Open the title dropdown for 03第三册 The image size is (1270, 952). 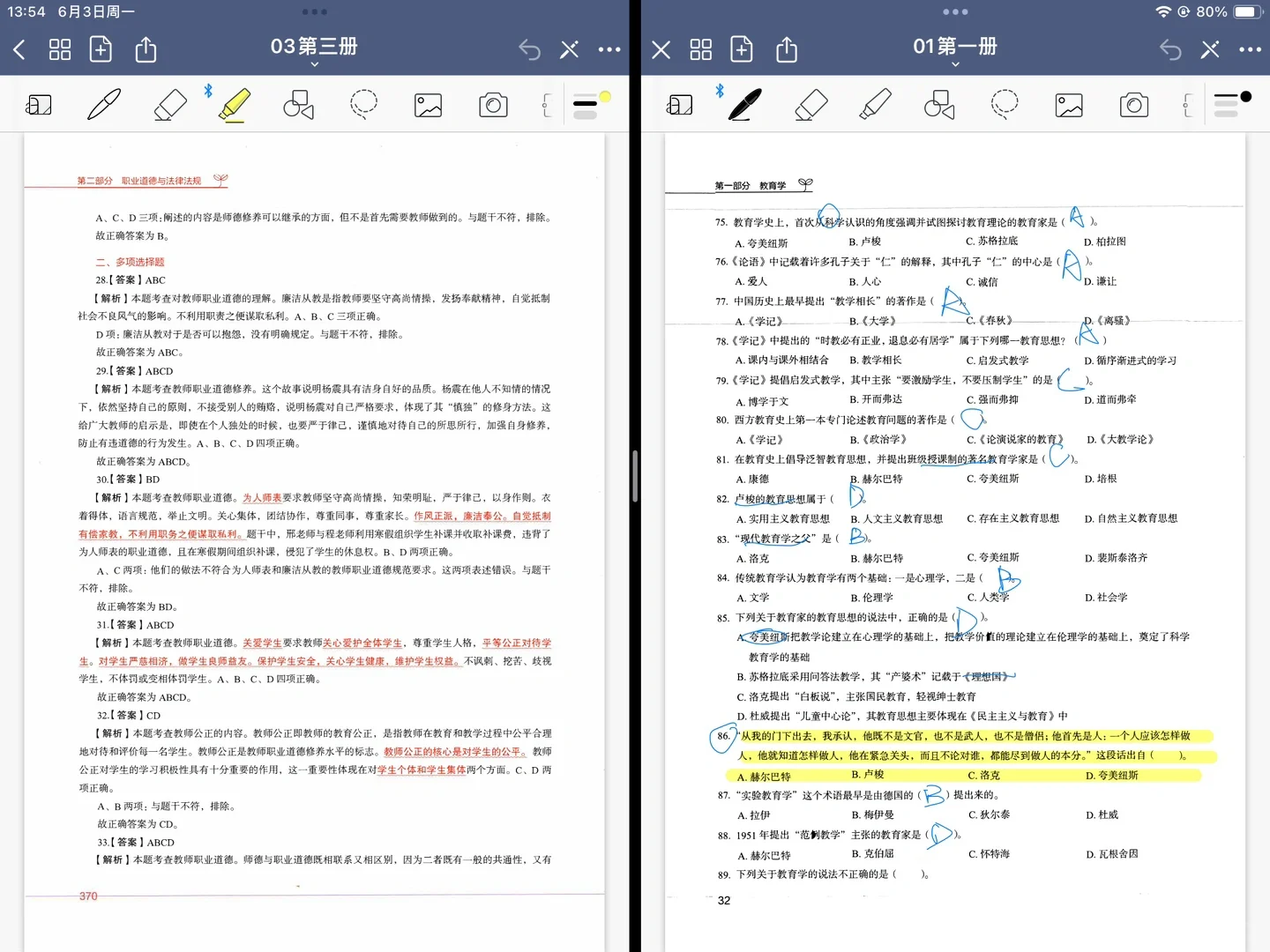coord(313,63)
